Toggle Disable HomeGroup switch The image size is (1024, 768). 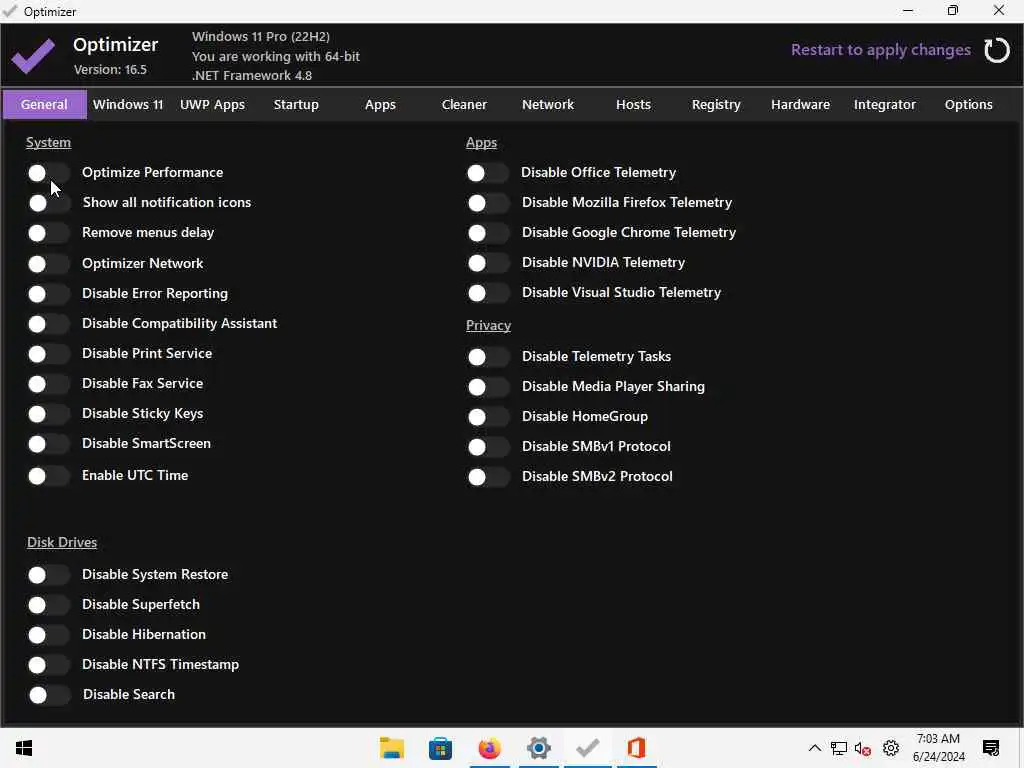488,417
